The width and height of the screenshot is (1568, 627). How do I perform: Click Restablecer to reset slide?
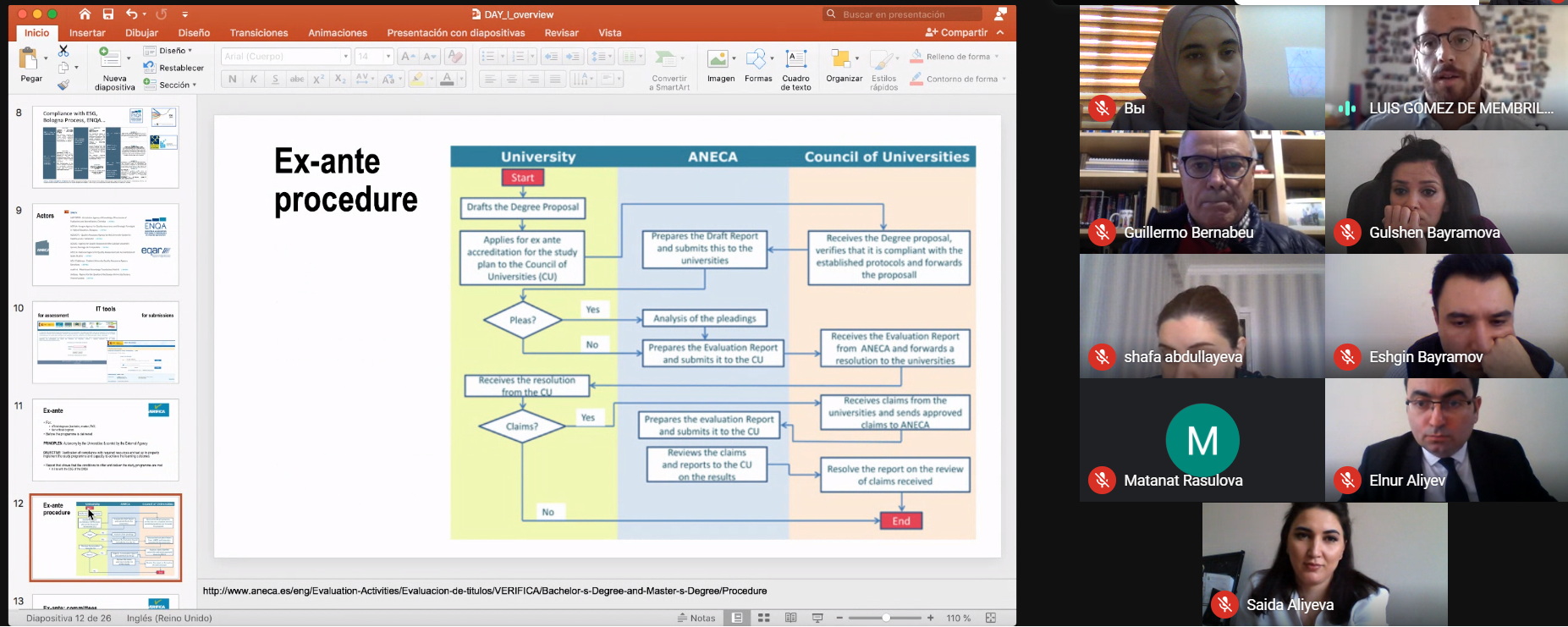pyautogui.click(x=173, y=68)
